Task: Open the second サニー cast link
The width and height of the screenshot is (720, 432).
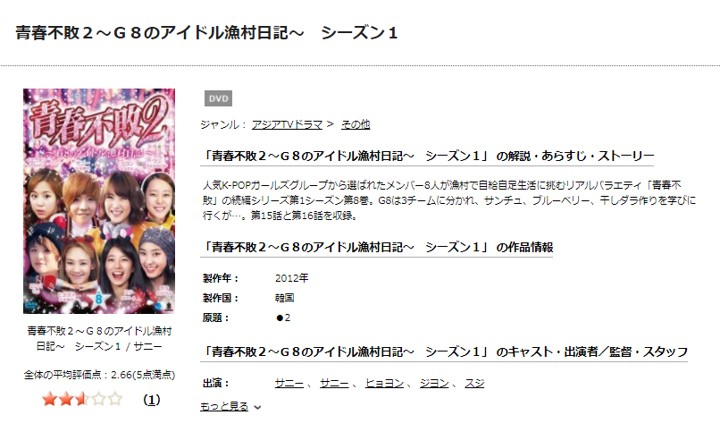Action: 334,383
